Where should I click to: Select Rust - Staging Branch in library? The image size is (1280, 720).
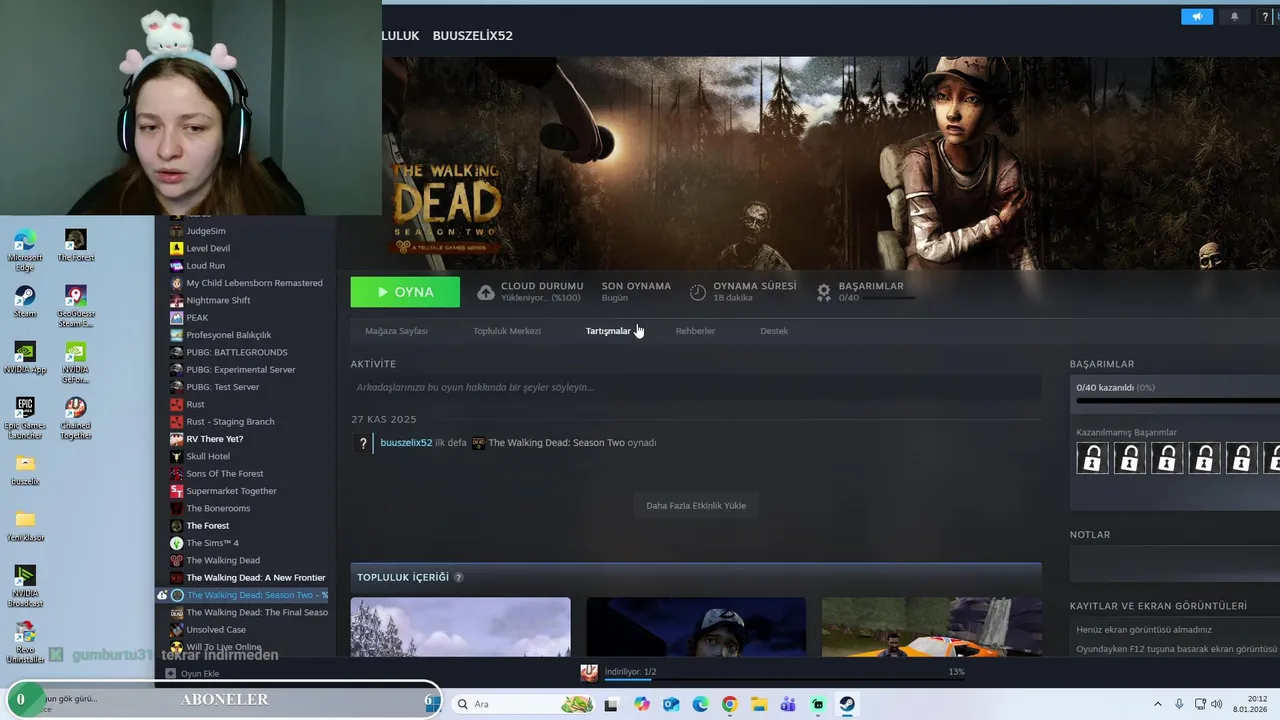(230, 422)
